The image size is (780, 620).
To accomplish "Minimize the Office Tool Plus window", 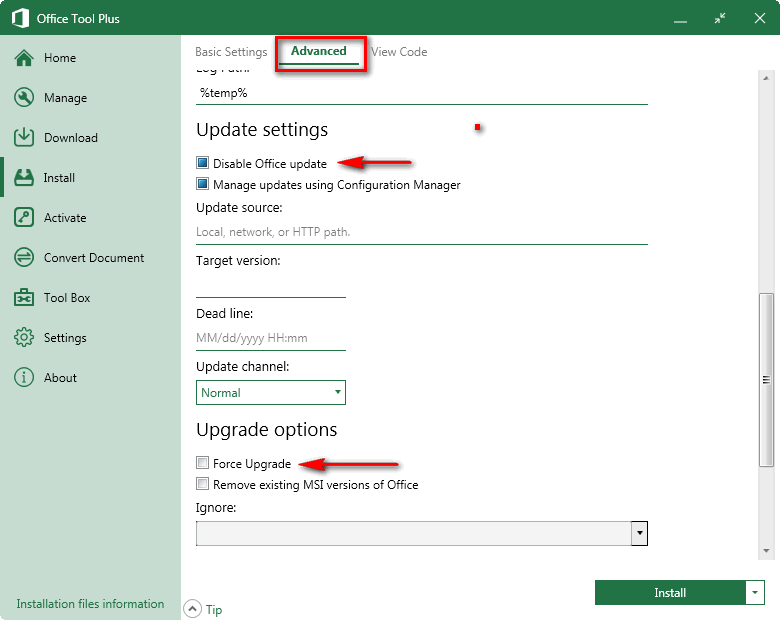I will 680,19.
